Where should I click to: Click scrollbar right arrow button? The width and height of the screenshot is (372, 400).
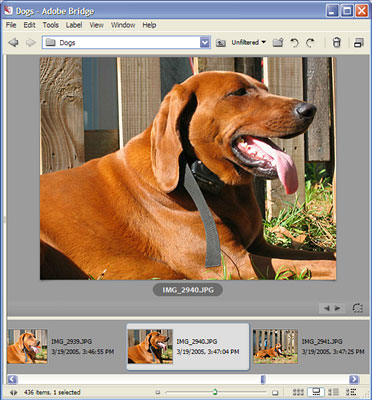[x=354, y=379]
